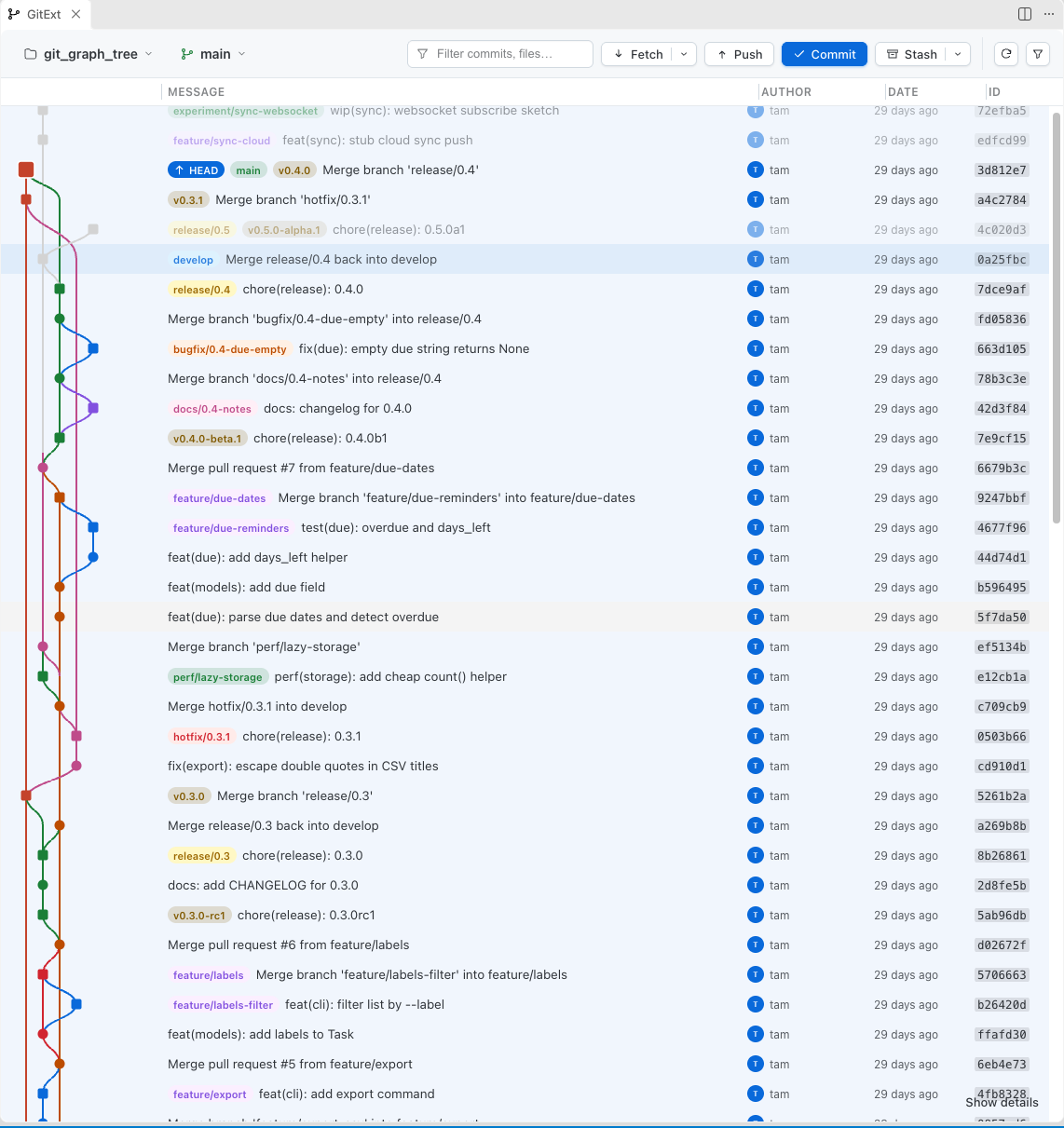Image resolution: width=1064 pixels, height=1128 pixels.
Task: Select the GitExt tab
Action: 45,14
